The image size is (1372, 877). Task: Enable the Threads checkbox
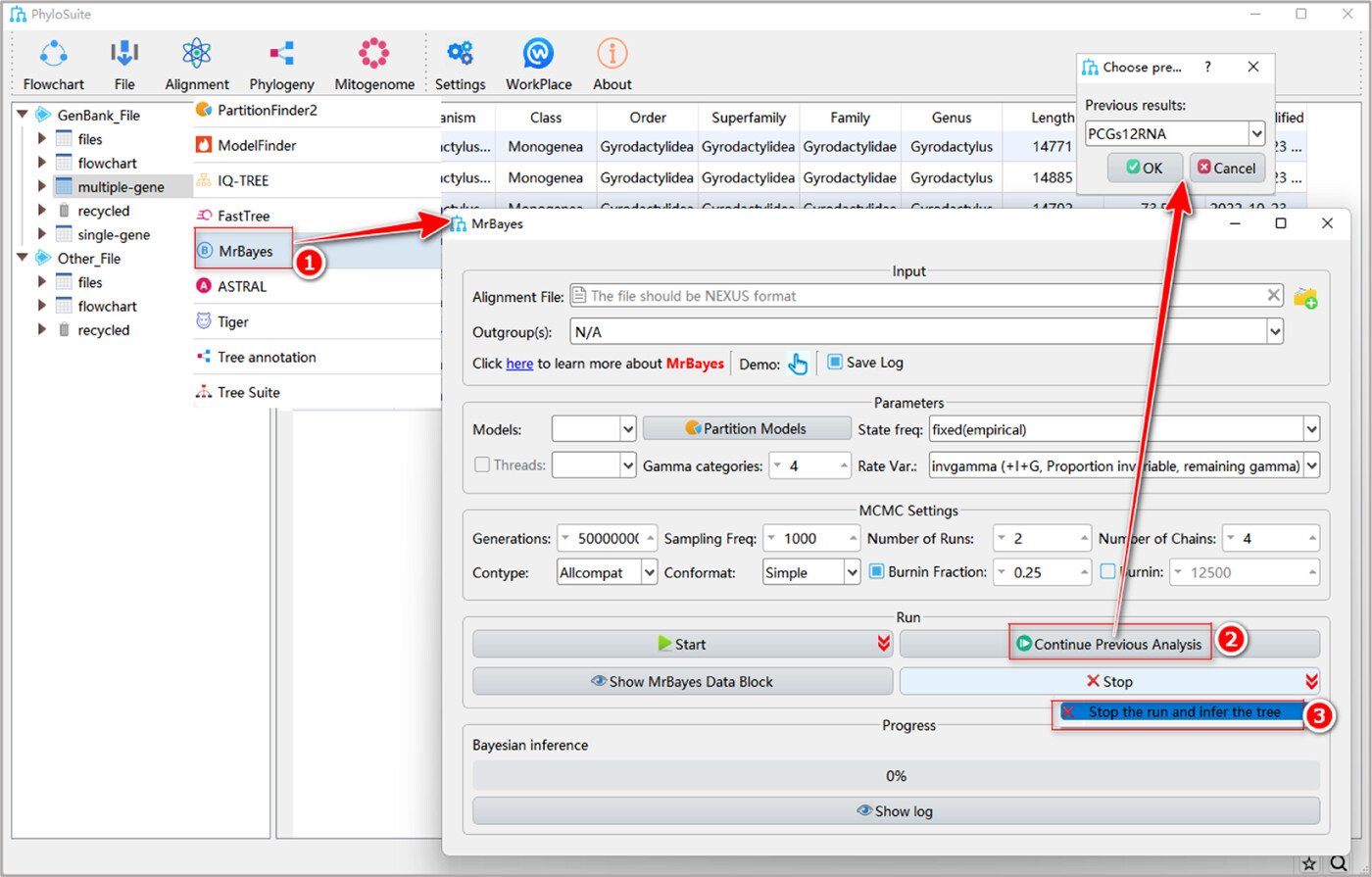[482, 464]
